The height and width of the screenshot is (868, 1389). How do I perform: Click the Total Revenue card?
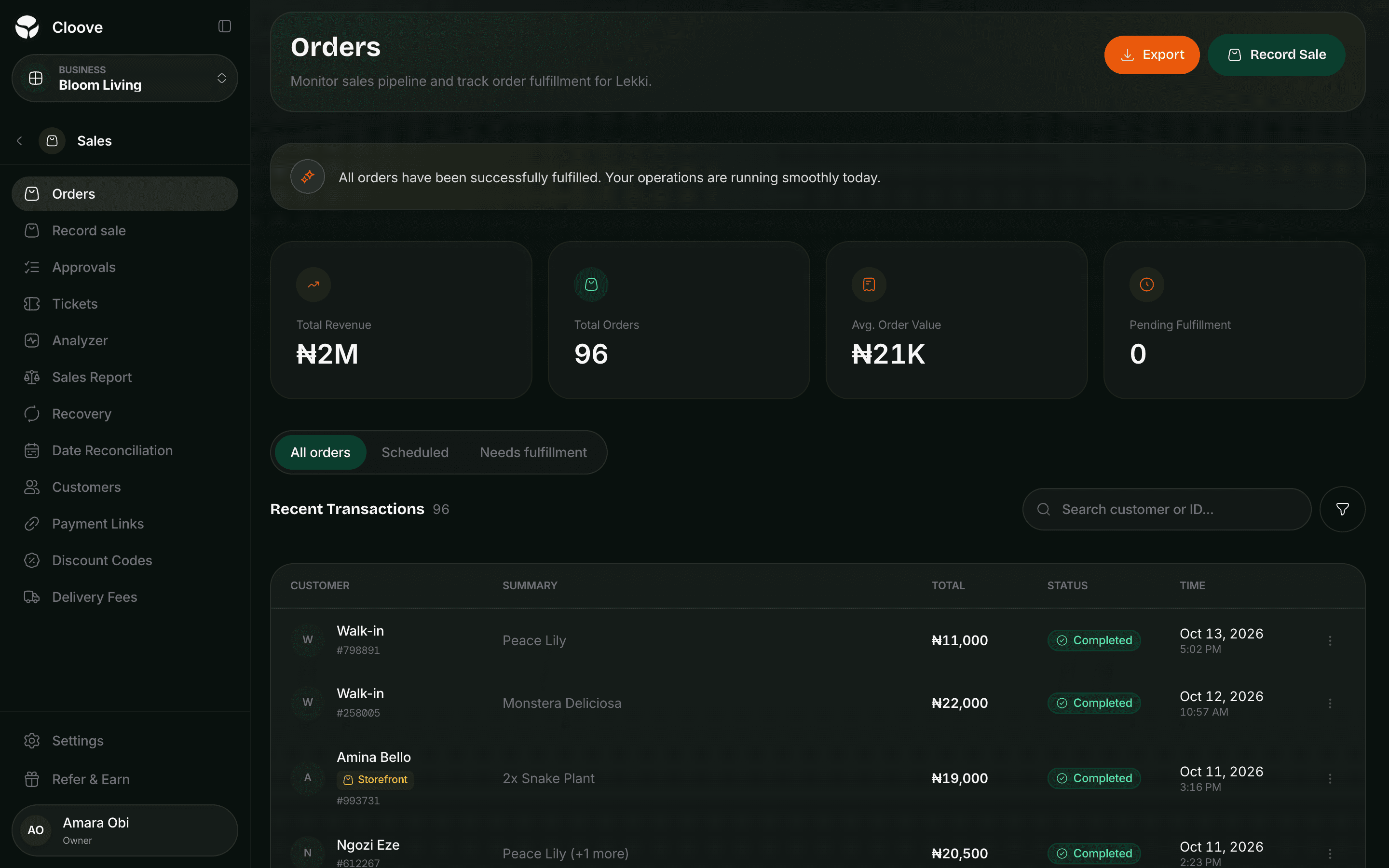(401, 320)
